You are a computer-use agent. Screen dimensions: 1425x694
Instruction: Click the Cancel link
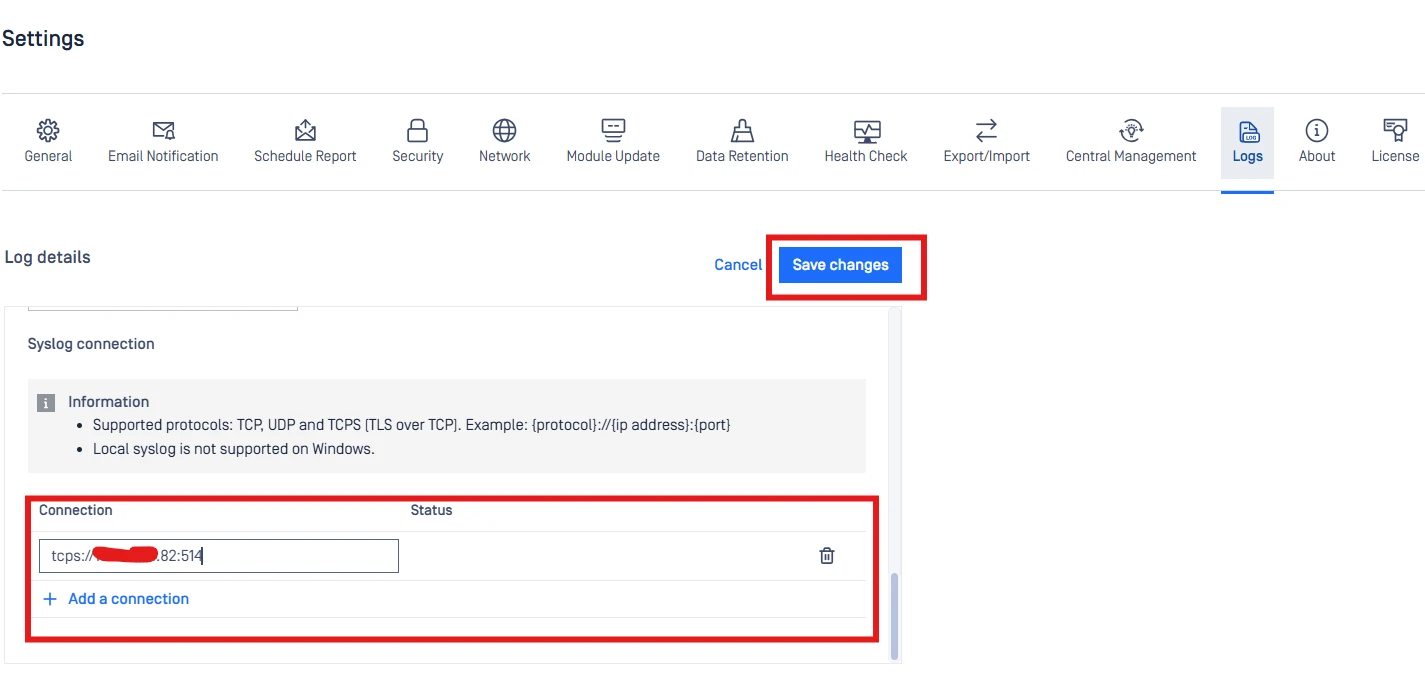(x=738, y=265)
